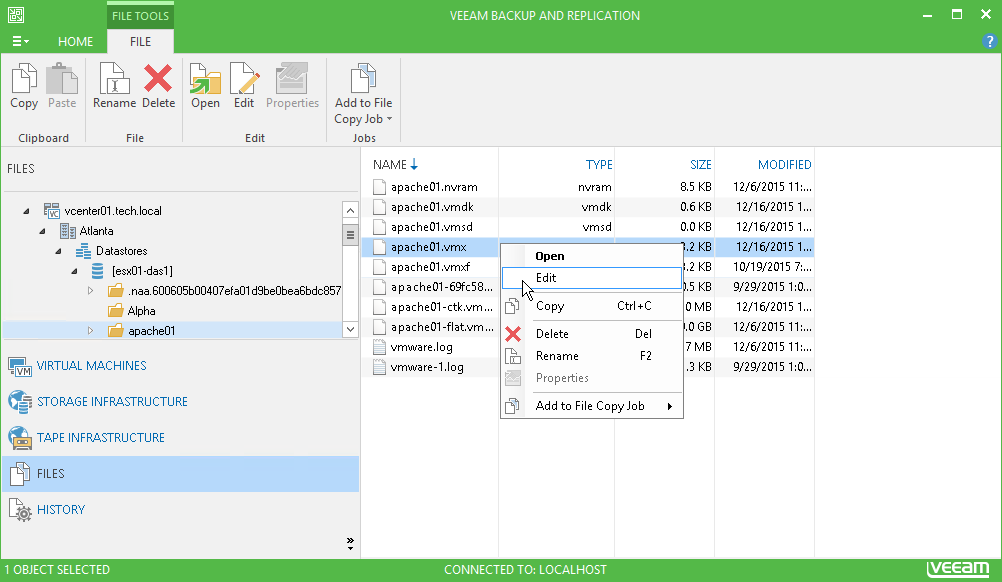The height and width of the screenshot is (582, 1002).
Task: Collapse the Atlanta tree node
Action: point(42,231)
